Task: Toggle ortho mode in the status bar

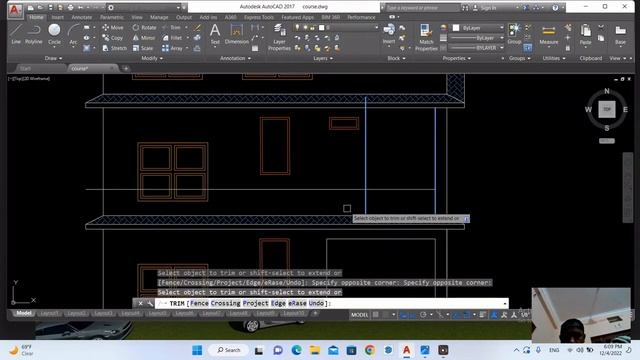Action: pyautogui.click(x=413, y=315)
